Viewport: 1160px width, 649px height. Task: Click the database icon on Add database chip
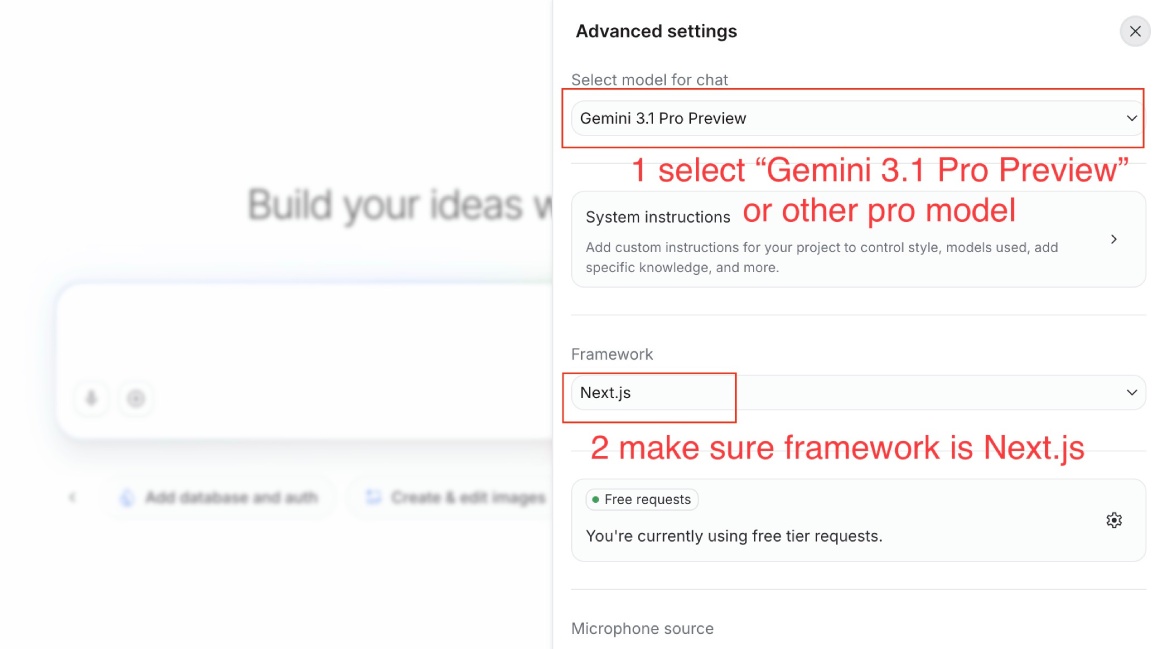[126, 497]
